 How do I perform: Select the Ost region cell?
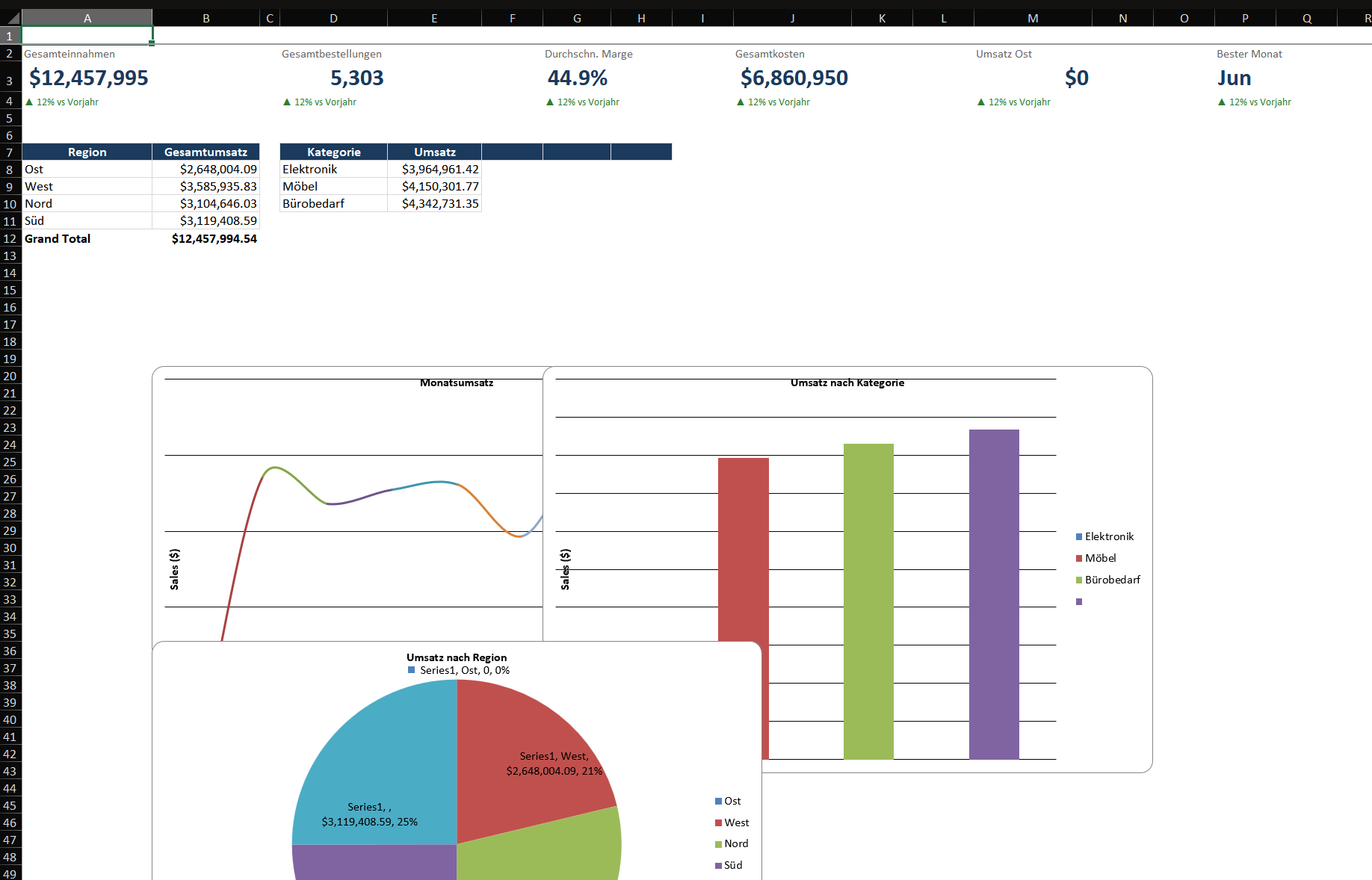click(87, 169)
